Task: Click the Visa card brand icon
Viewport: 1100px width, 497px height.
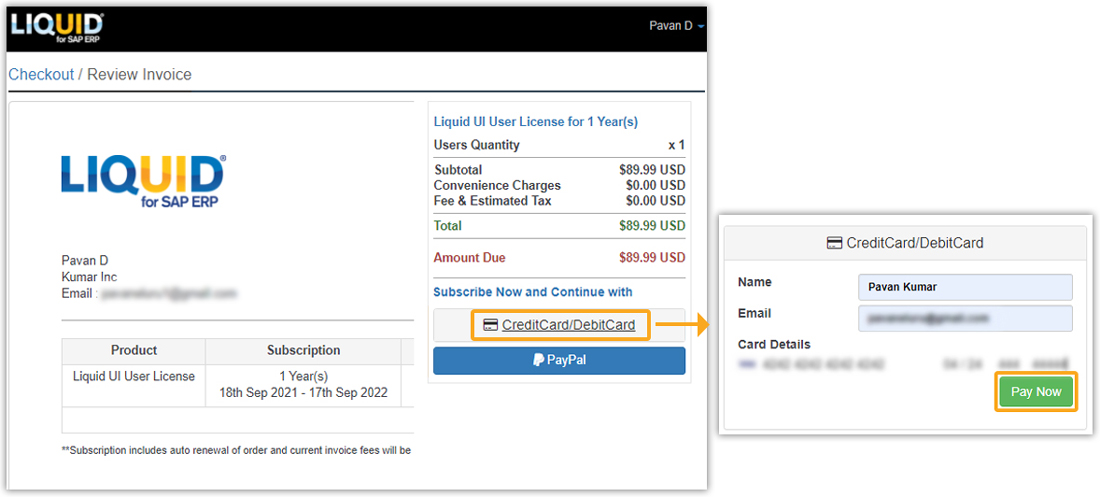Action: 748,364
